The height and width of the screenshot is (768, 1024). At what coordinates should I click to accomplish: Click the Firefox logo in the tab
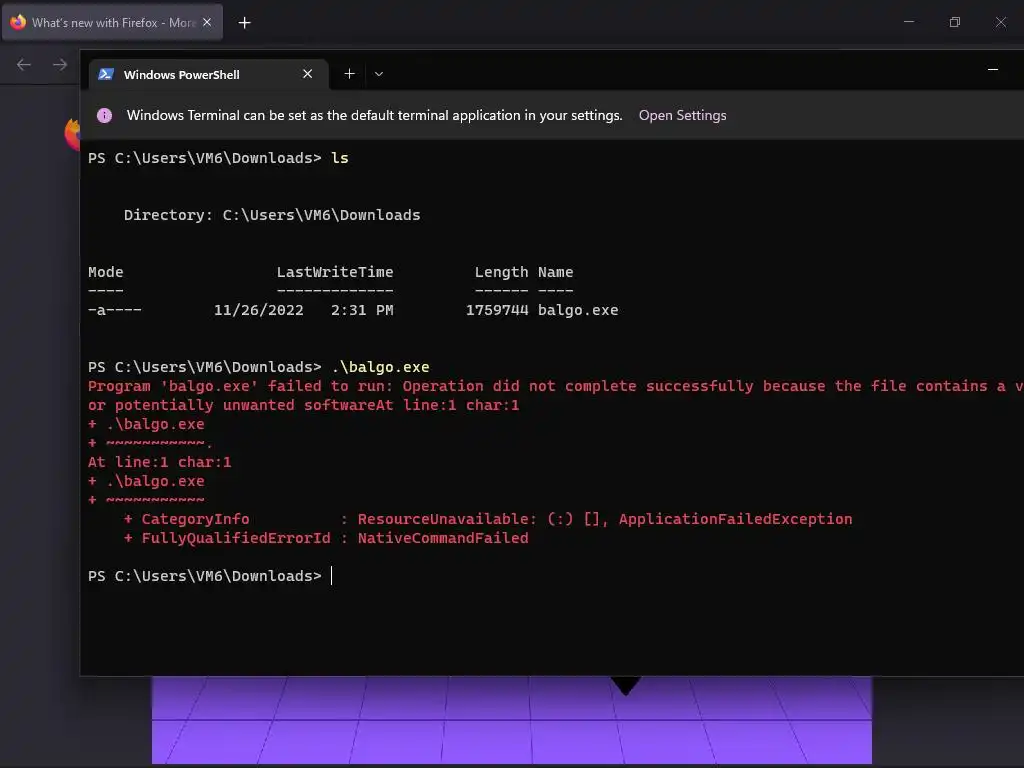pos(18,22)
